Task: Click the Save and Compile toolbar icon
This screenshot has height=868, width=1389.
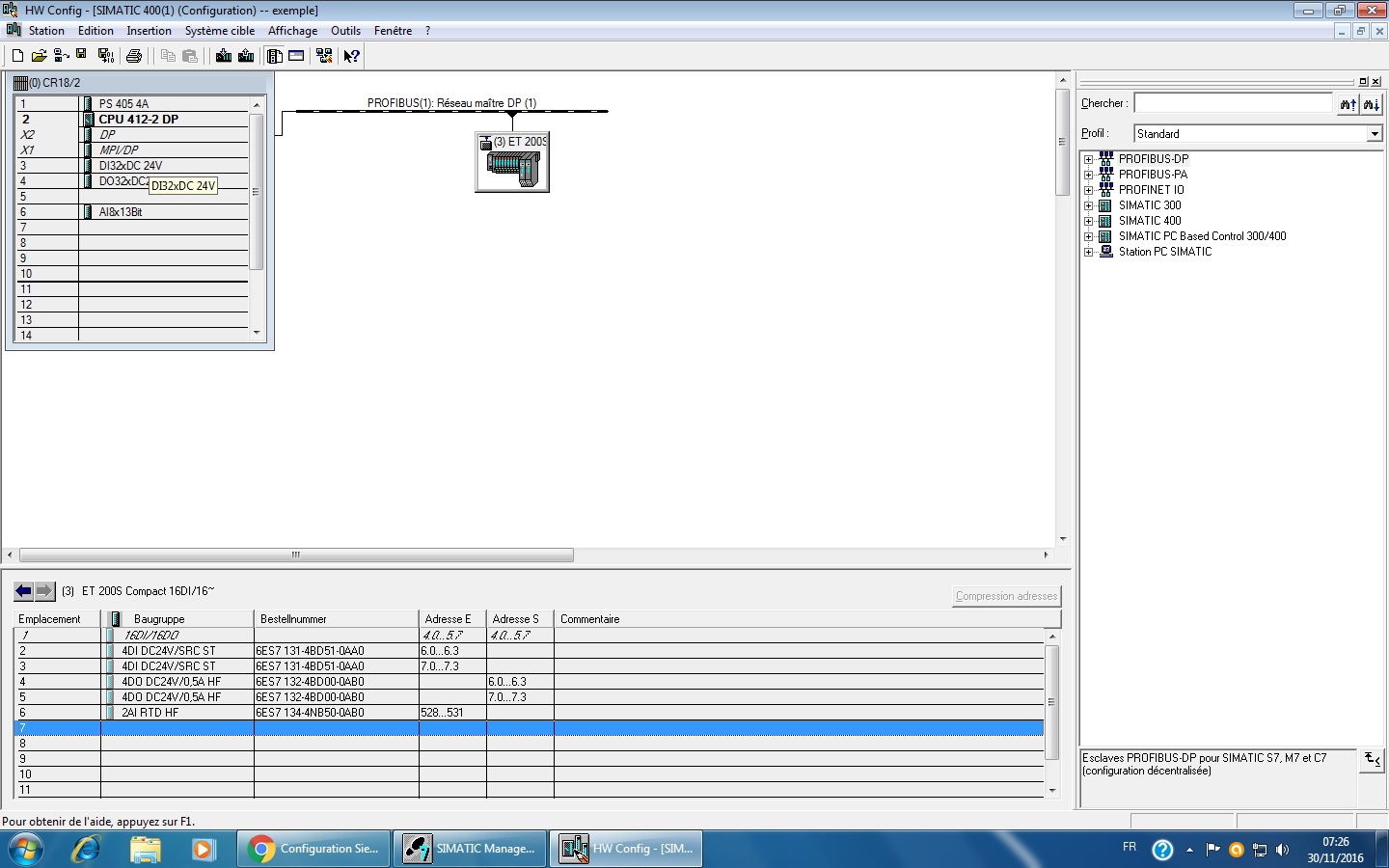Action: tap(106, 56)
